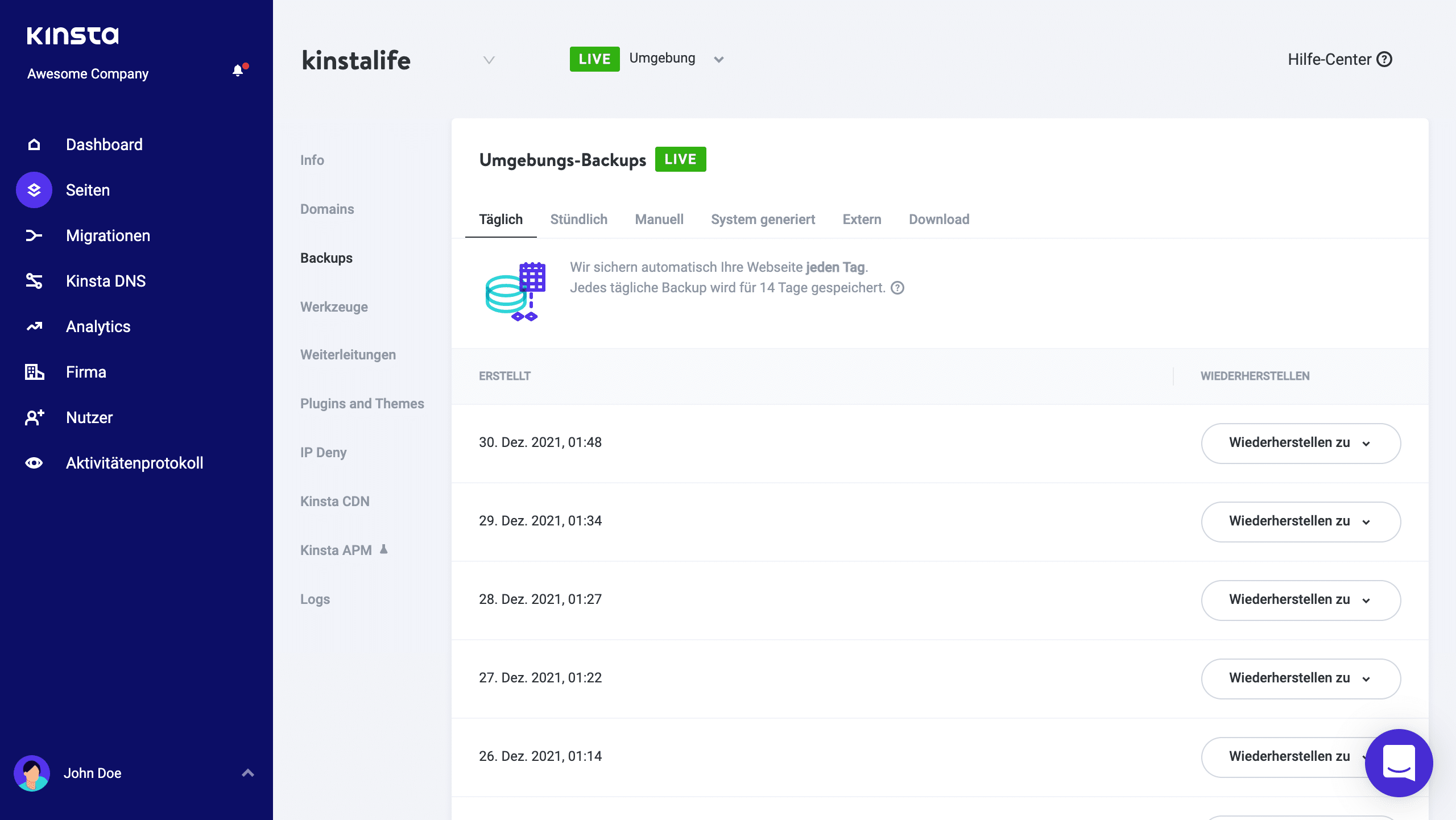The width and height of the screenshot is (1456, 820).
Task: Expand Wiederherstellen zu for the 30. Dez. backup
Action: 1301,443
